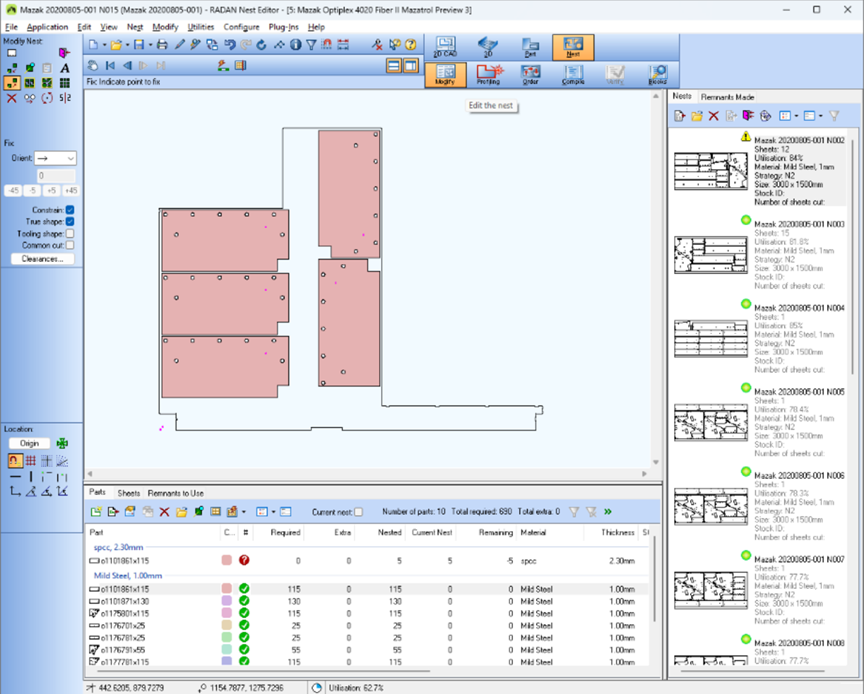This screenshot has height=694, width=864.
Task: Switch to the Remnants Made tab
Action: [727, 97]
